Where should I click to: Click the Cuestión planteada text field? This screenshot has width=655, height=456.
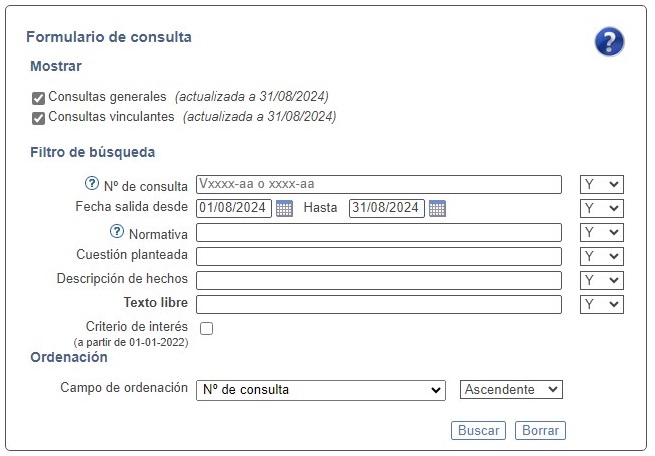379,256
